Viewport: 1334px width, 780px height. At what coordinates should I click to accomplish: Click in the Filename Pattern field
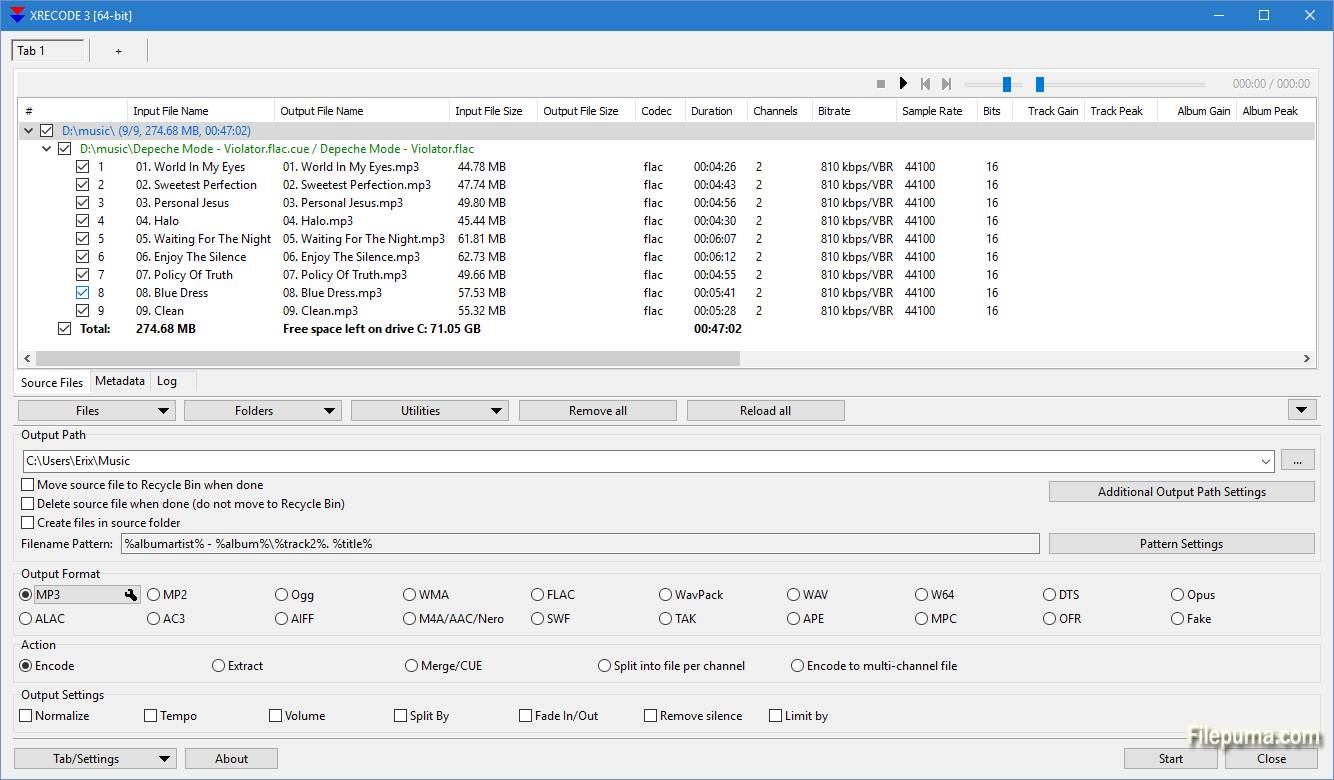pyautogui.click(x=580, y=544)
